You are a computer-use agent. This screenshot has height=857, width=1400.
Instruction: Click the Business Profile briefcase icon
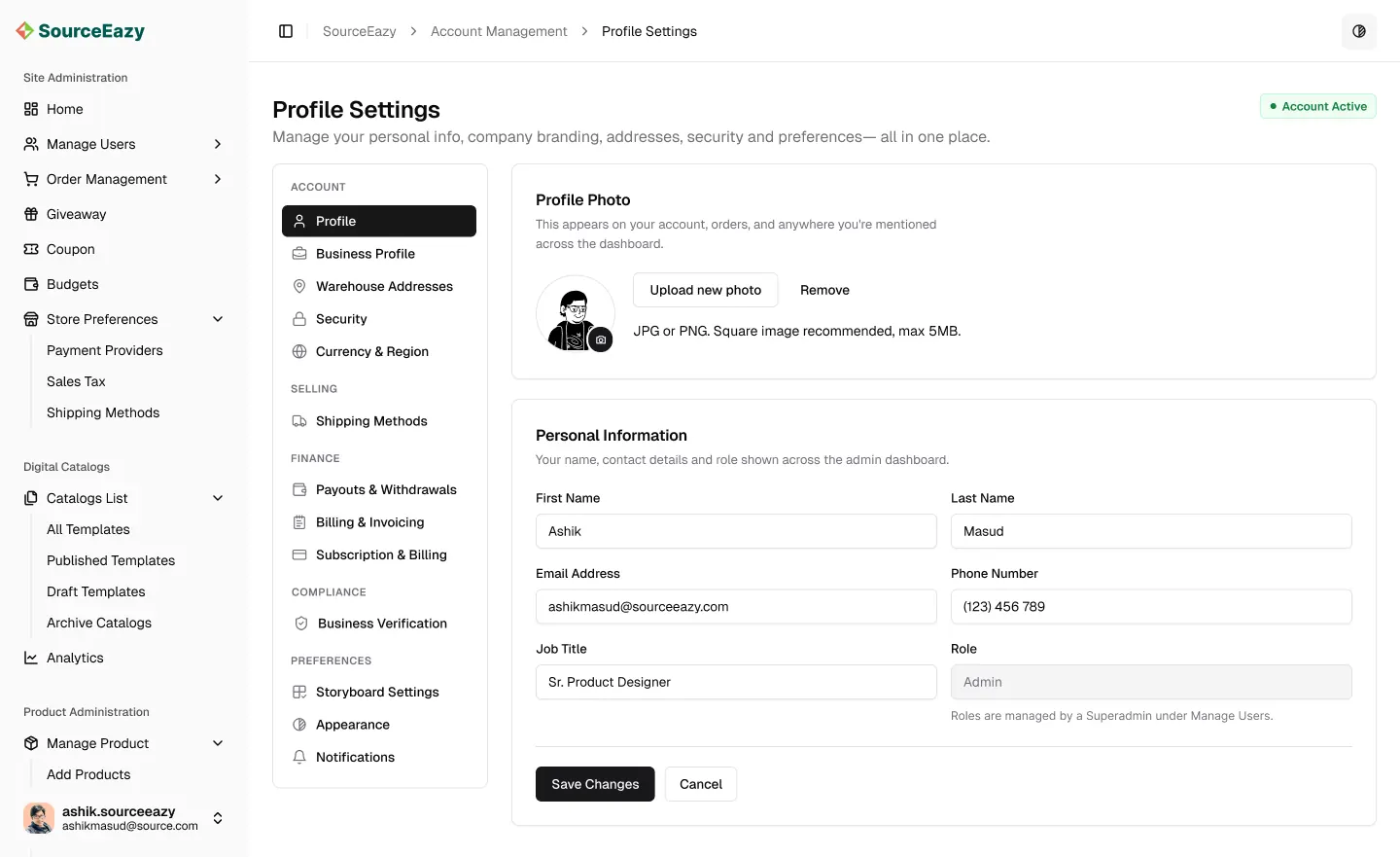click(299, 254)
